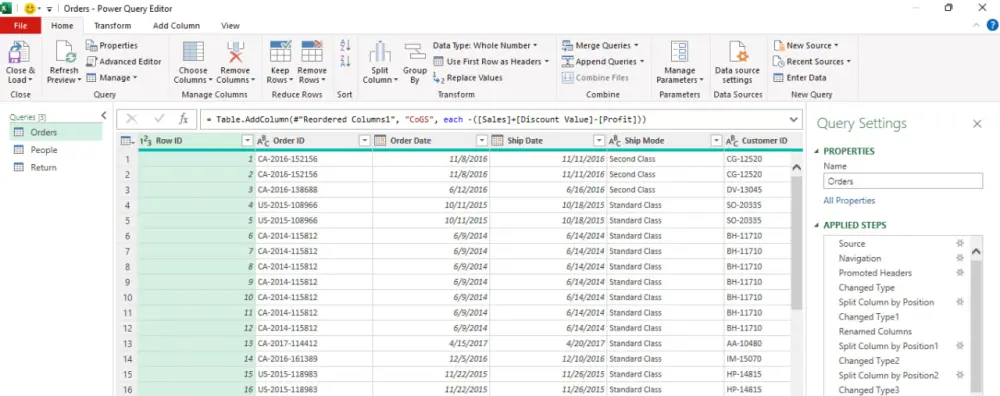This screenshot has width=1000, height=396.
Task: Click the Remove Rows icon
Action: point(312,52)
